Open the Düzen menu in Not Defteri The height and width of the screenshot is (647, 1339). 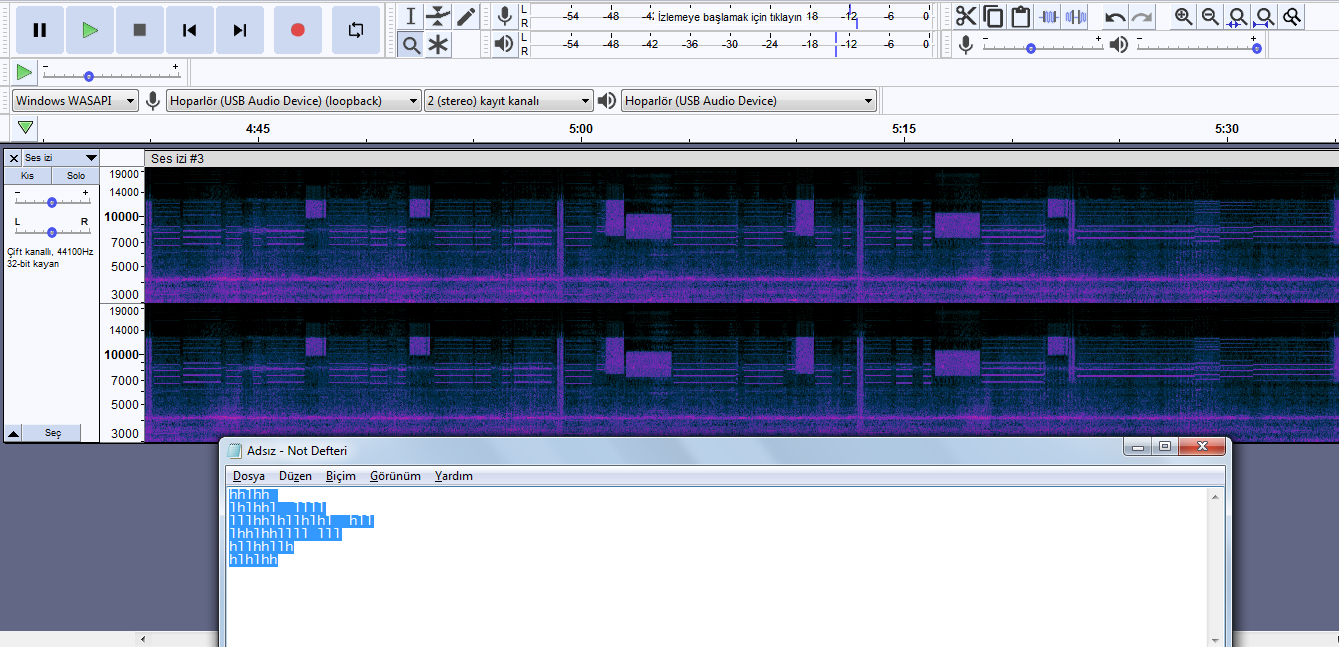click(x=295, y=476)
